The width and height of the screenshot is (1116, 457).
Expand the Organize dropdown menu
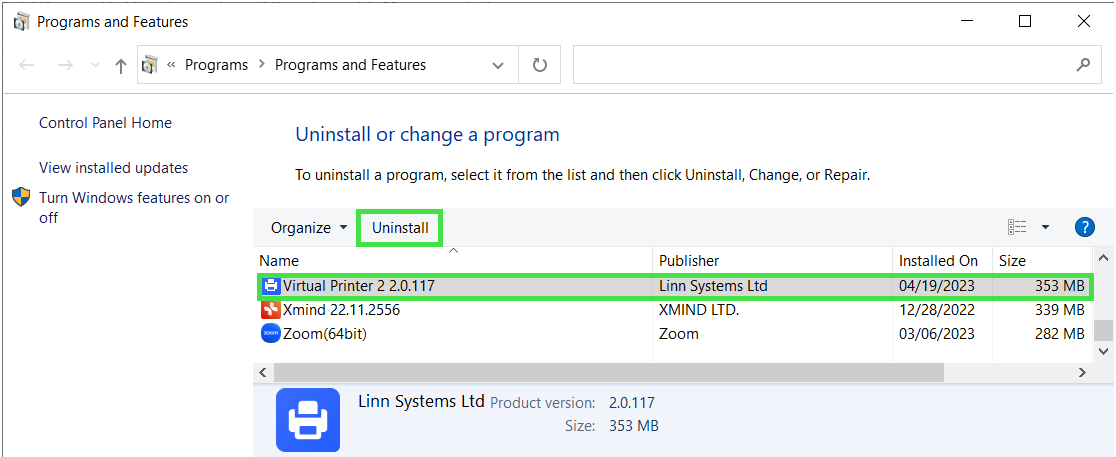point(309,228)
